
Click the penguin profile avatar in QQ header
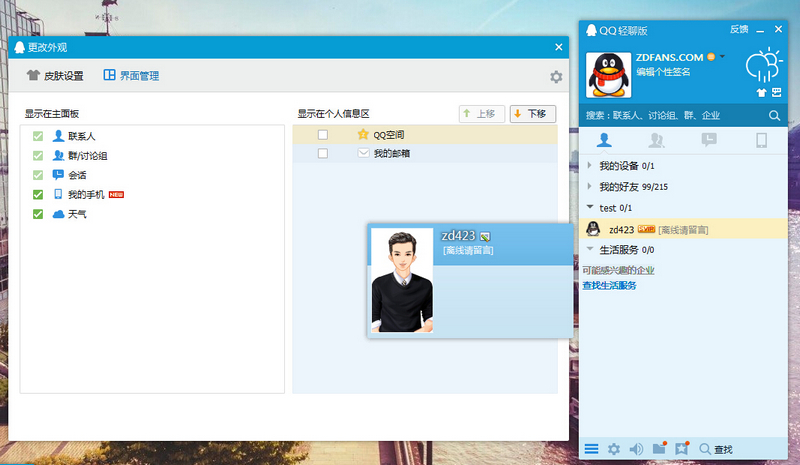(607, 75)
